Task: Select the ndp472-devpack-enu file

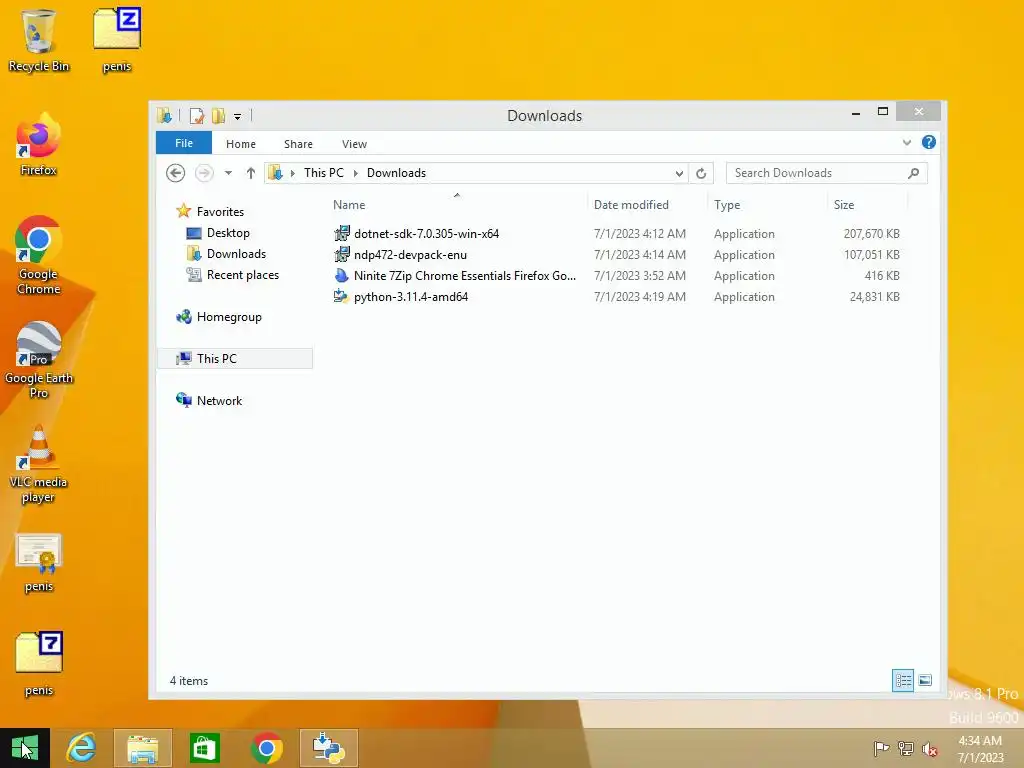Action: pyautogui.click(x=410, y=255)
